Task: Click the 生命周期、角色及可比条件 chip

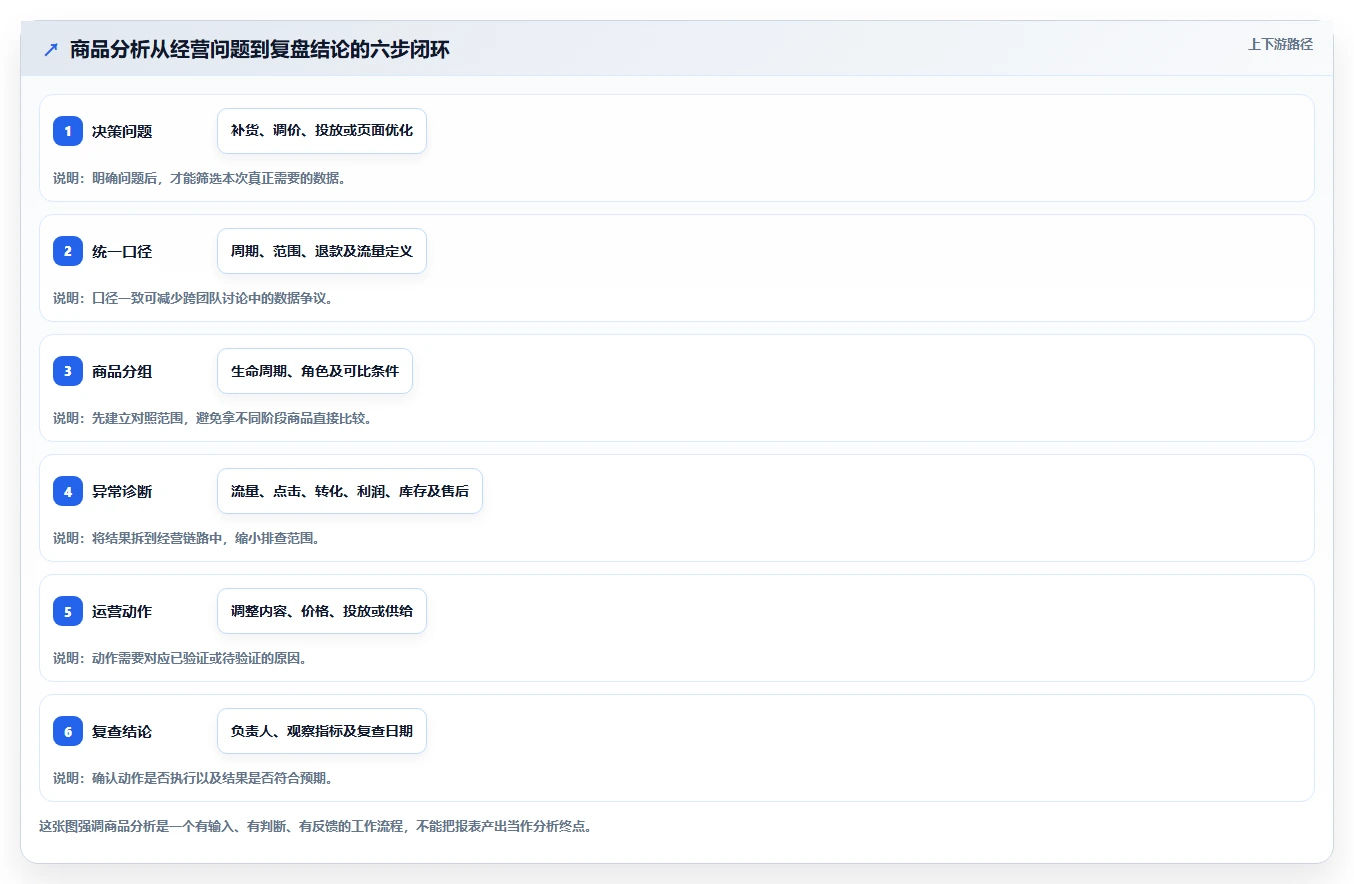Action: [x=315, y=371]
